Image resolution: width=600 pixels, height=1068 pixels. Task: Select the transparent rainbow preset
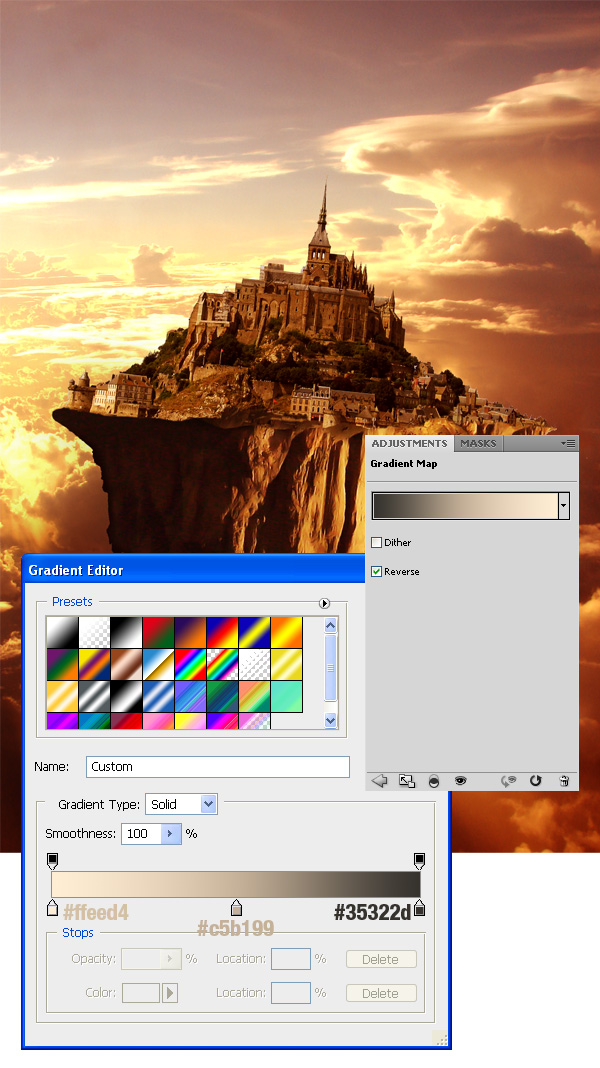(222, 665)
